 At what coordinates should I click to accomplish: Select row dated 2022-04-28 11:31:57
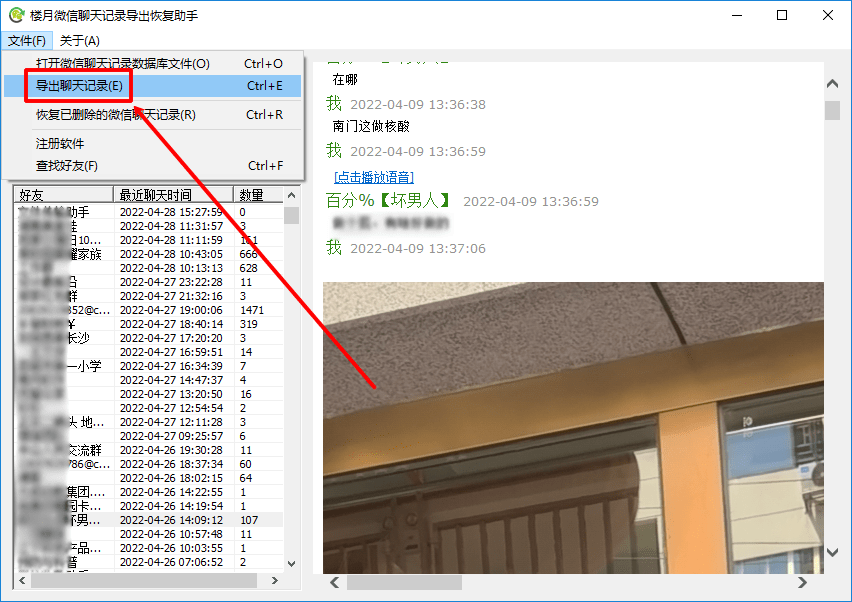(148, 226)
